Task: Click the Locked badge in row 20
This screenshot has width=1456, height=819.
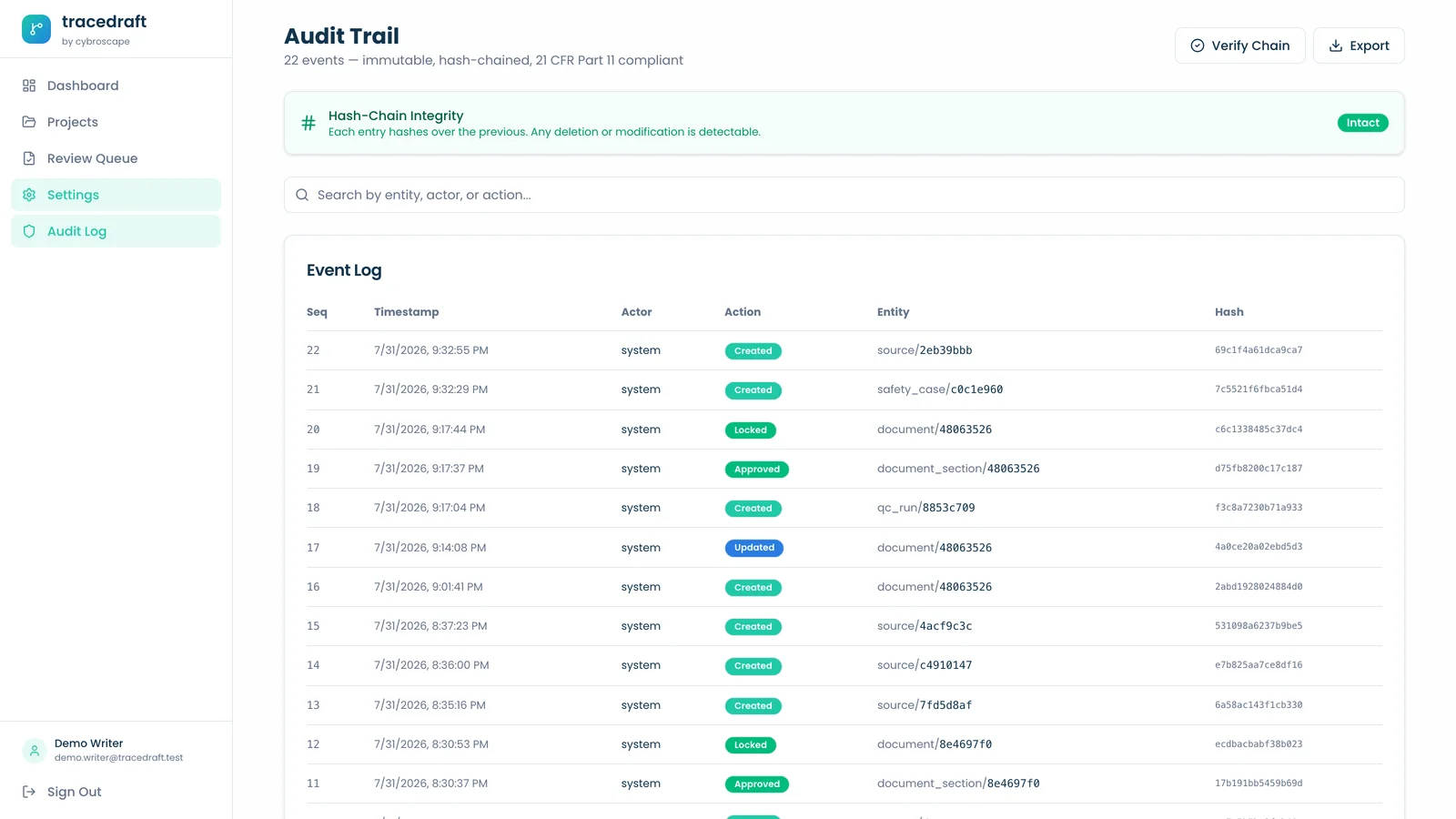Action: pos(750,430)
